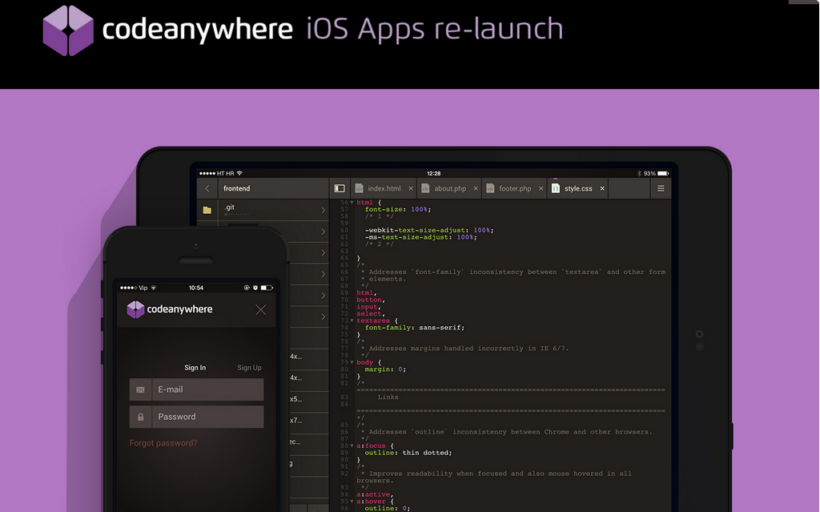Click the Password input field
This screenshot has width=820, height=512.
click(197, 417)
